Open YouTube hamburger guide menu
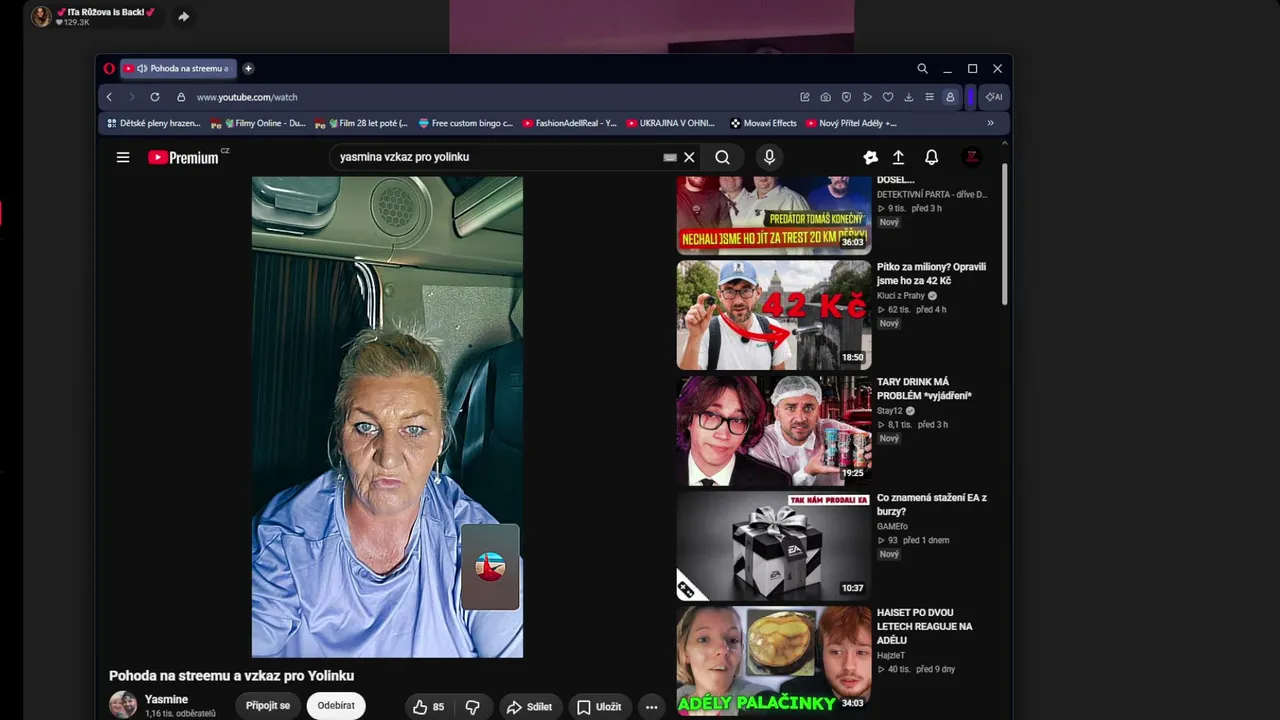This screenshot has width=1280, height=720. pos(123,157)
